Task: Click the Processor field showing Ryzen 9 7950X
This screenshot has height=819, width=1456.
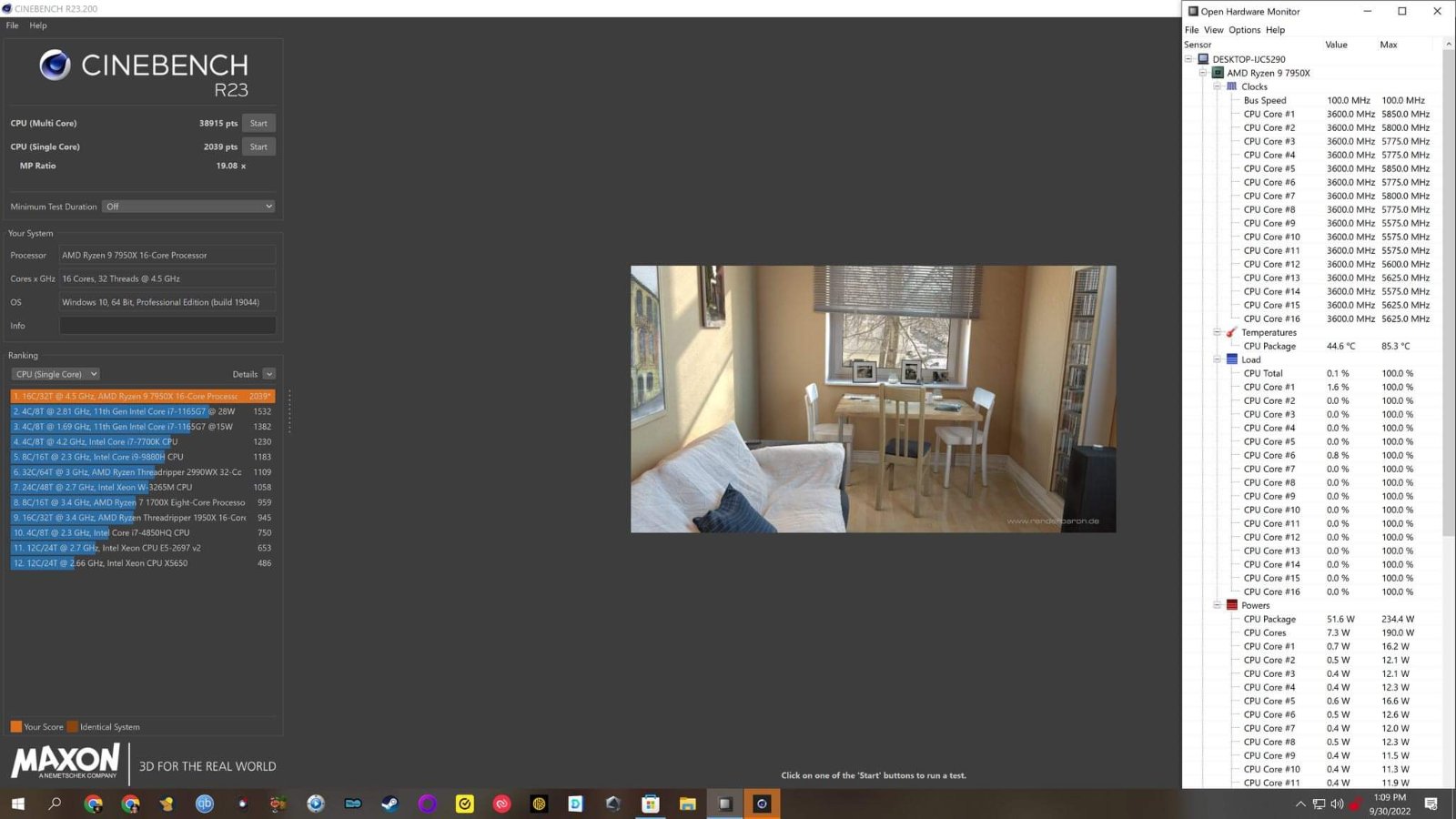Action: 167,255
